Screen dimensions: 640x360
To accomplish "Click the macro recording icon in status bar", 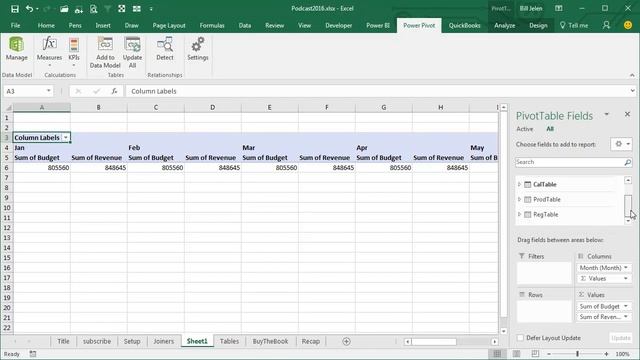I will pyautogui.click(x=33, y=354).
